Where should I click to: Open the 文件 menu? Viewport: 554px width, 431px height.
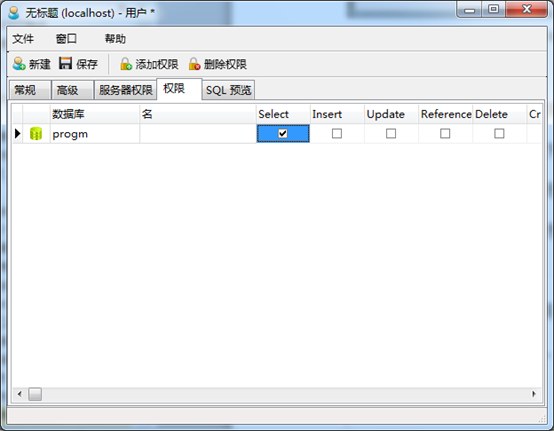23,39
